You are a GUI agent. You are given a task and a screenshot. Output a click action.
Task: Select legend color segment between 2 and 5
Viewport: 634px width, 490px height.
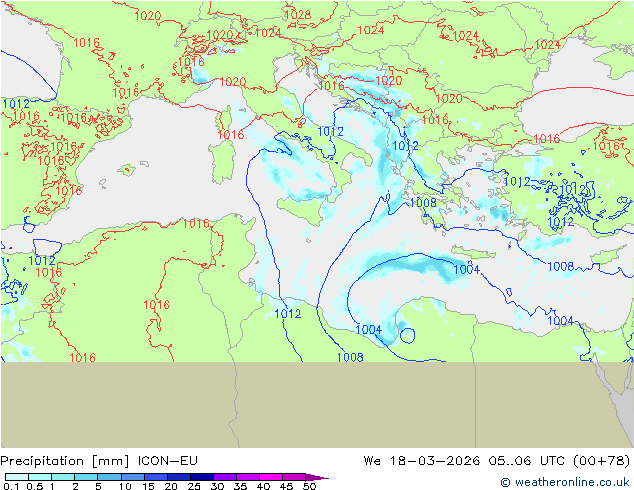pos(86,477)
